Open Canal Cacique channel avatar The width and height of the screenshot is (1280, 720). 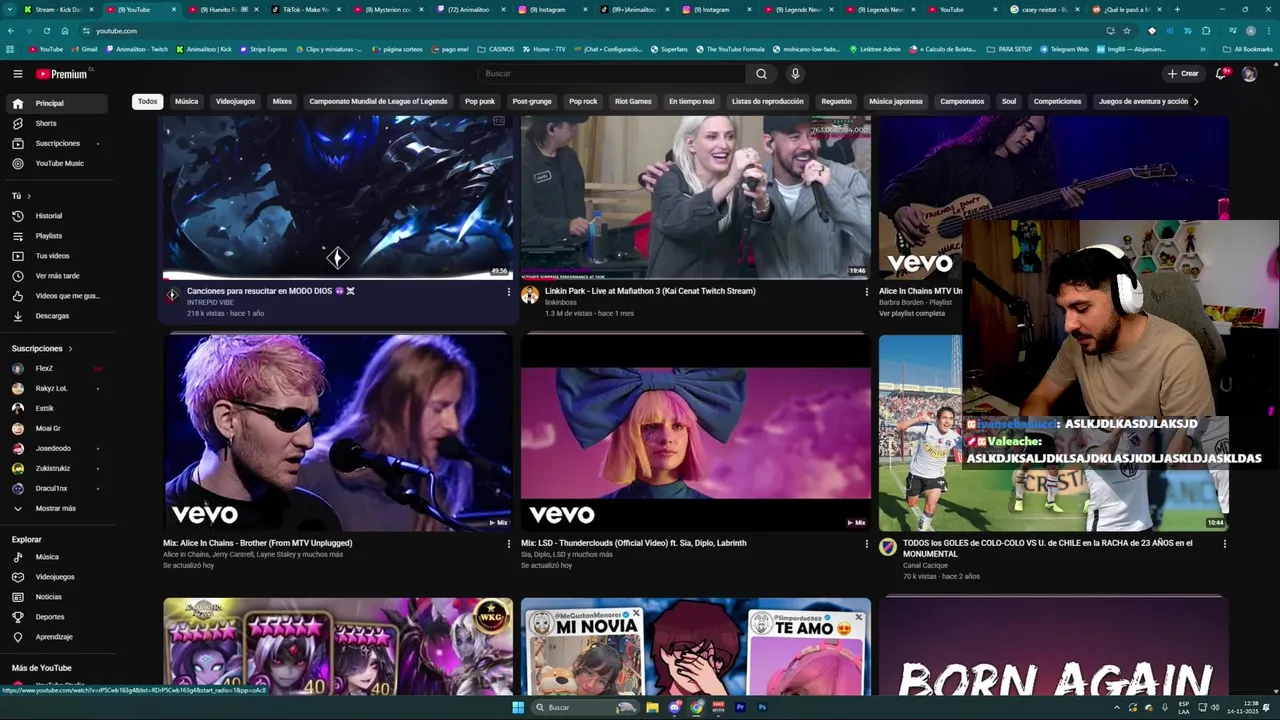(888, 547)
